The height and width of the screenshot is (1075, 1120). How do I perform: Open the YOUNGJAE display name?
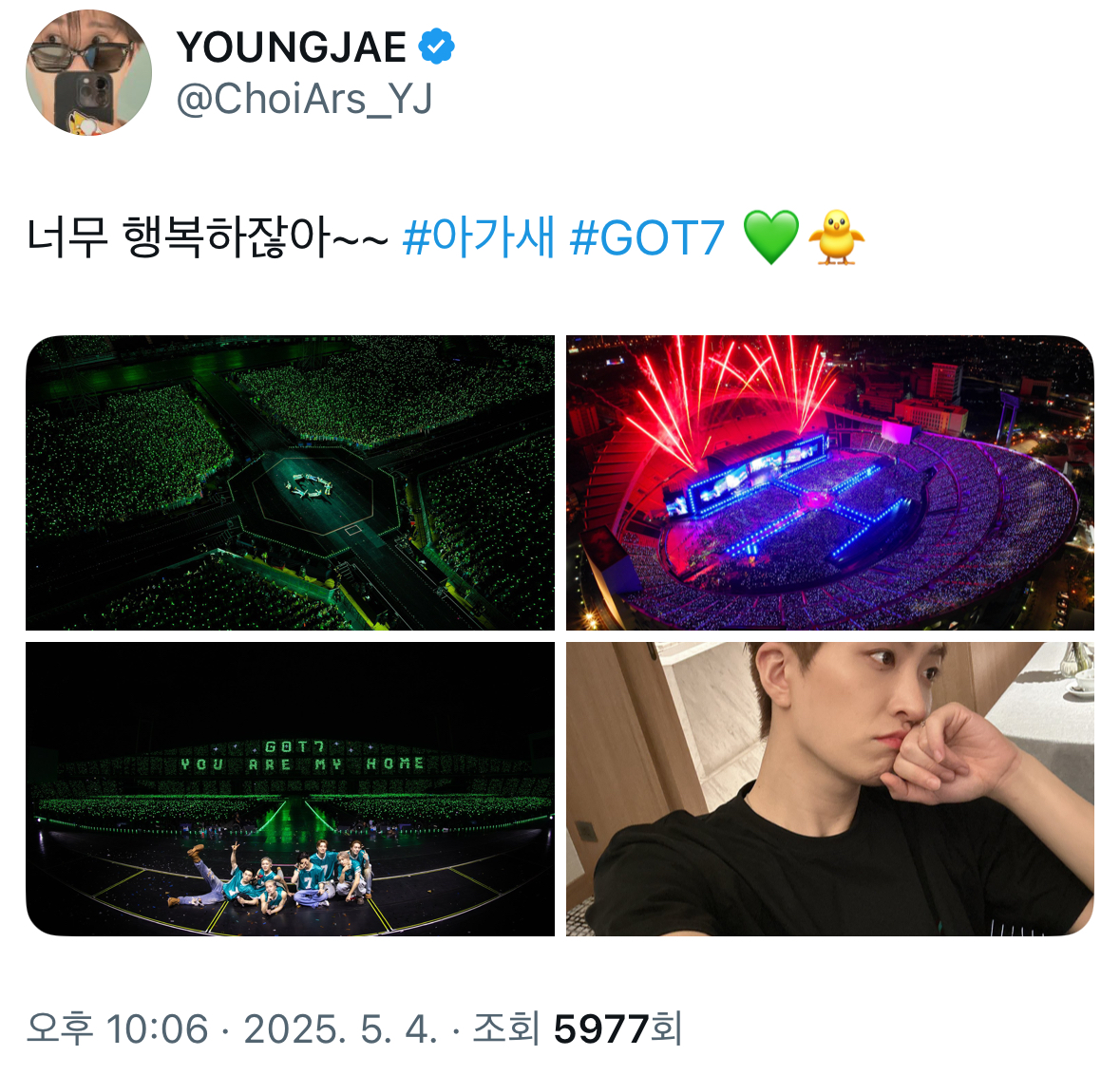(x=292, y=47)
